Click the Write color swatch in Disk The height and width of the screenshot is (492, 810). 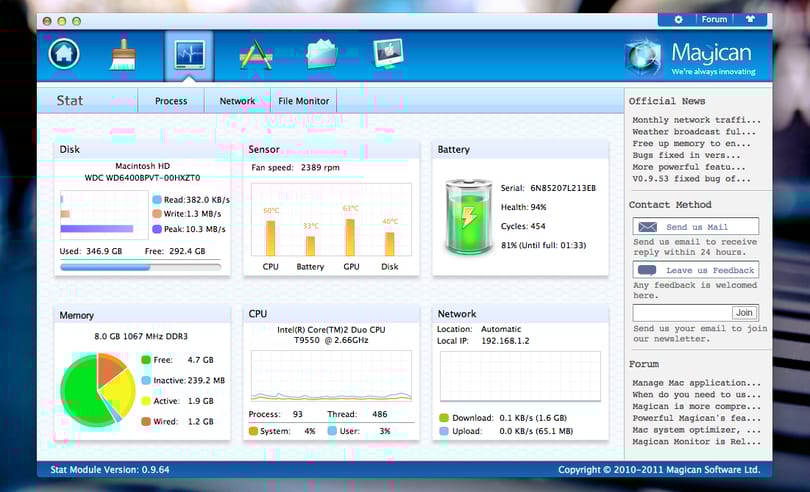[x=157, y=214]
